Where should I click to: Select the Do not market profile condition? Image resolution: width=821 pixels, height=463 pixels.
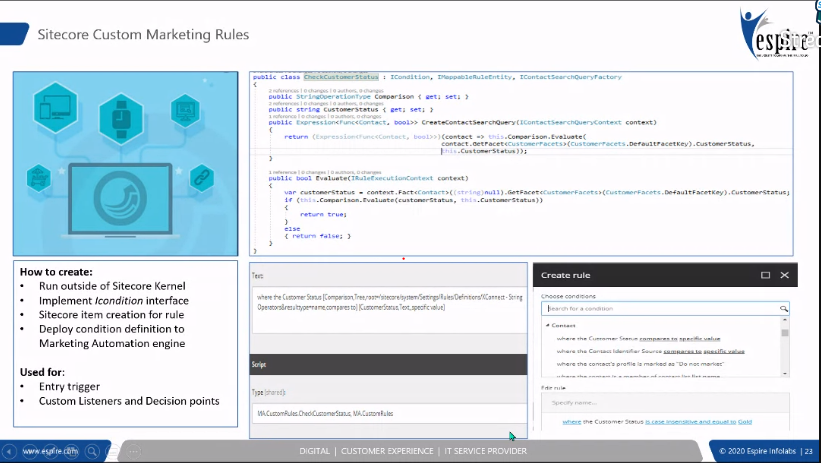pyautogui.click(x=640, y=363)
